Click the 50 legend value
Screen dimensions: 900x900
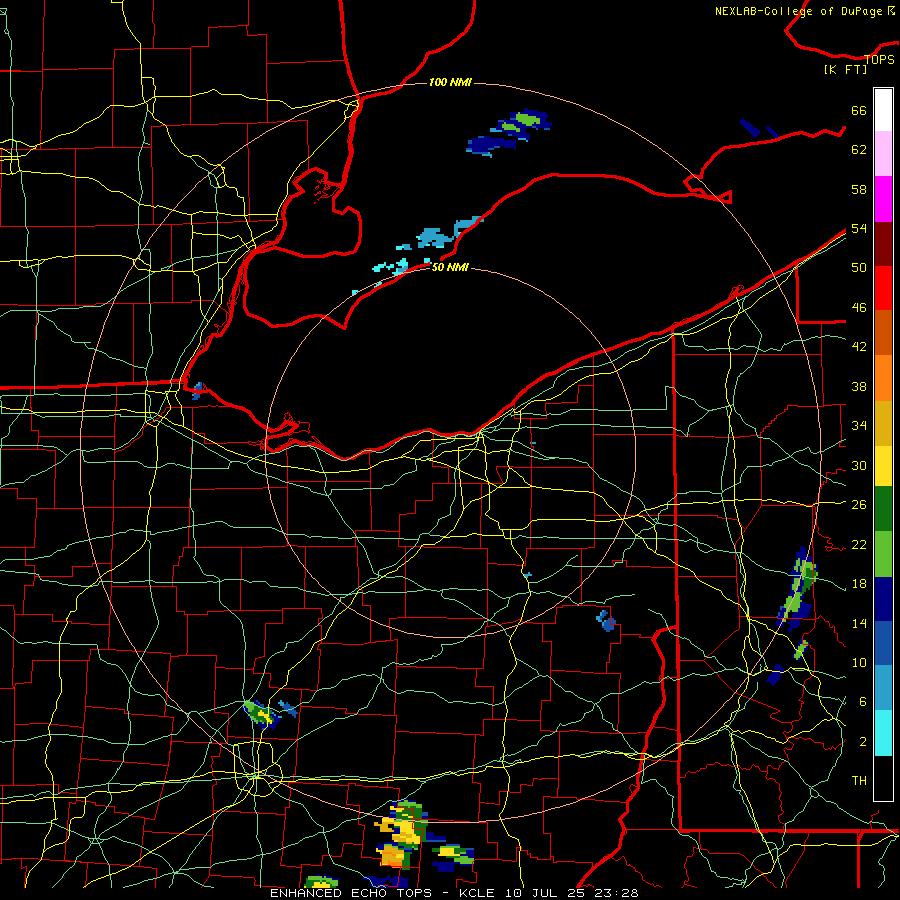click(859, 268)
